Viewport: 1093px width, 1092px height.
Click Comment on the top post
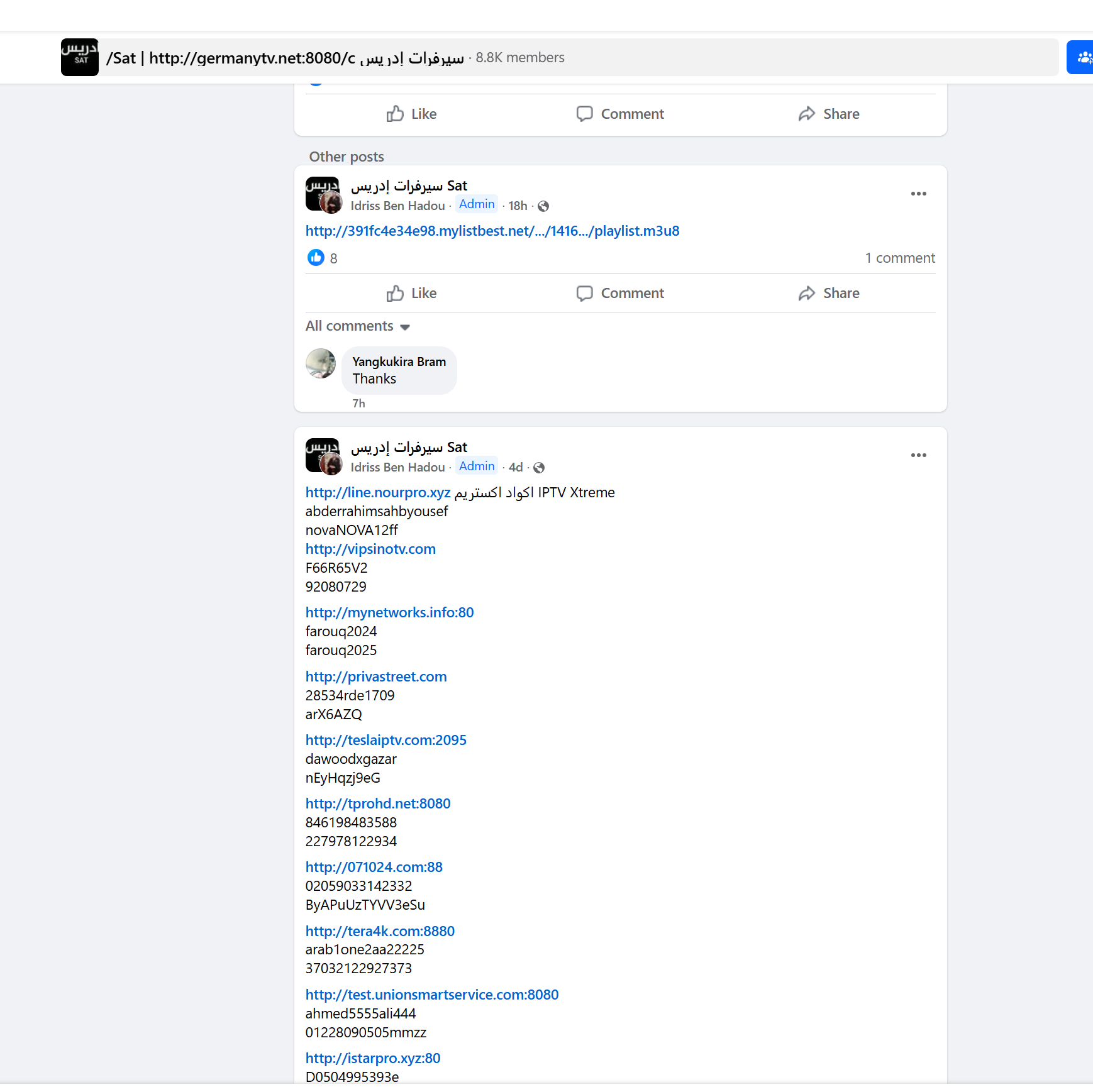point(620,114)
